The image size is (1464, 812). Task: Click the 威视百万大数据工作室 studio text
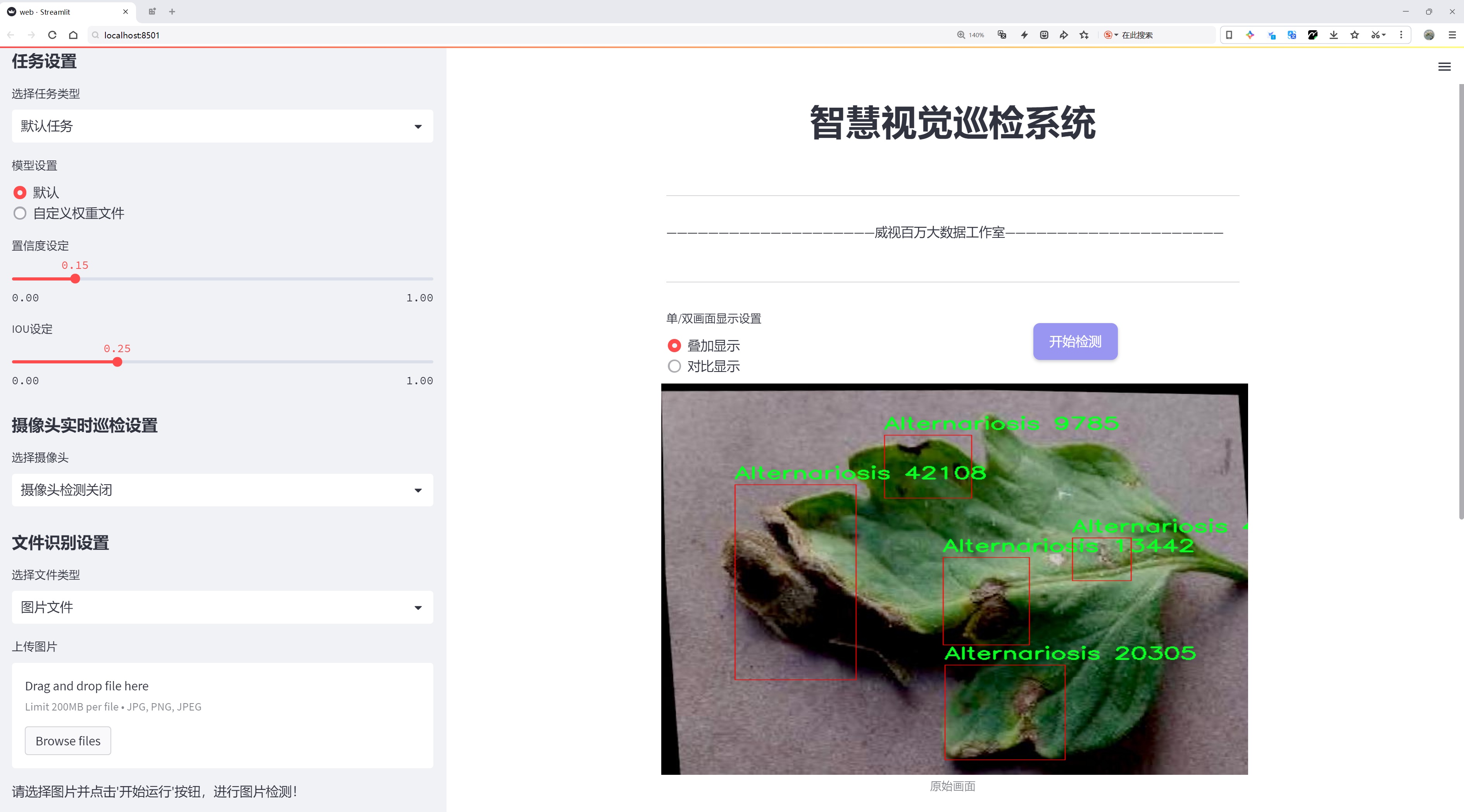[940, 232]
